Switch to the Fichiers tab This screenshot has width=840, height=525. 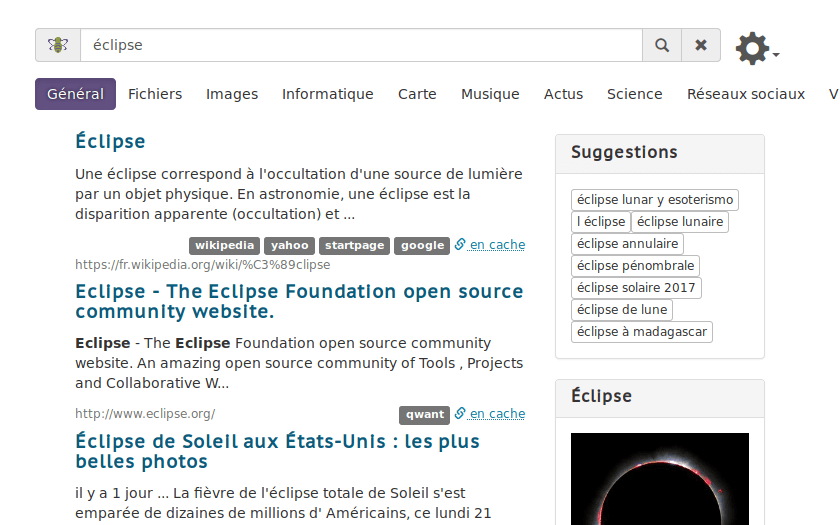tap(155, 94)
